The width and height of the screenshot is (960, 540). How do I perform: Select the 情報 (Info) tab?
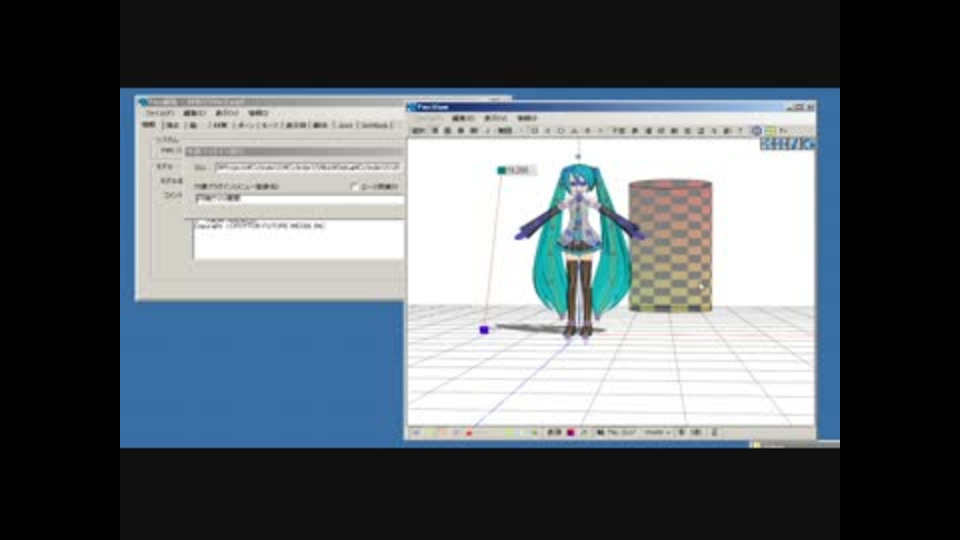pyautogui.click(x=149, y=124)
